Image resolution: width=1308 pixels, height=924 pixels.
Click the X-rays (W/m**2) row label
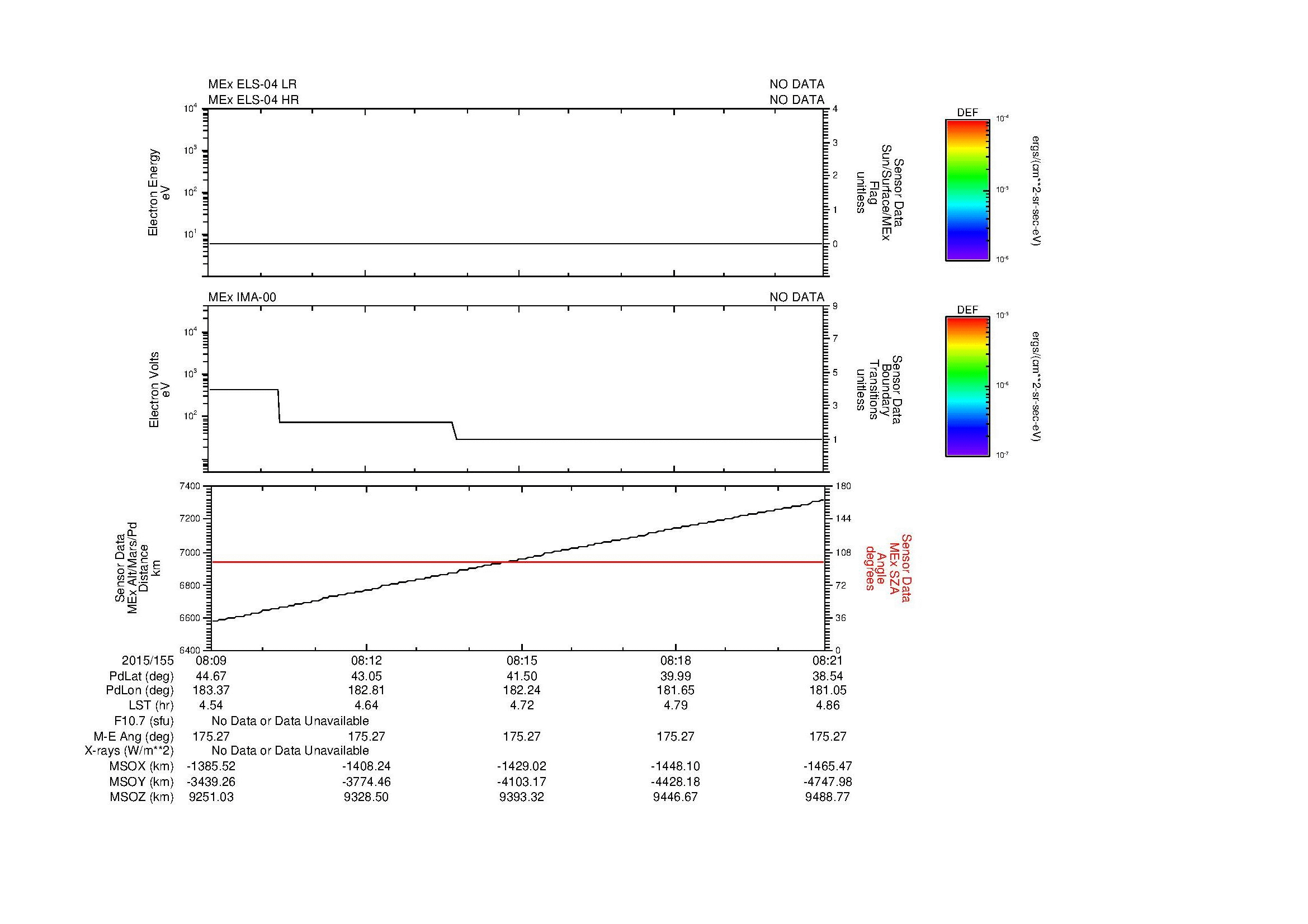click(x=129, y=751)
